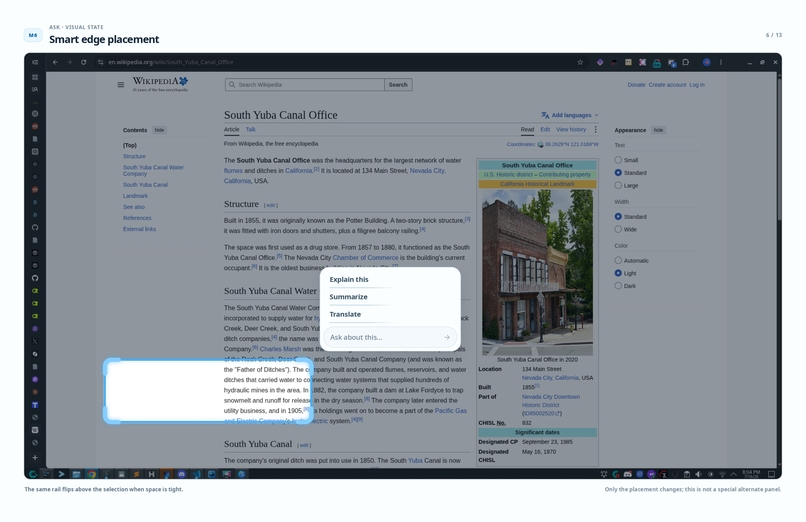
Task: Click the X (Twitter) icon in left sidebar
Action: click(x=35, y=341)
